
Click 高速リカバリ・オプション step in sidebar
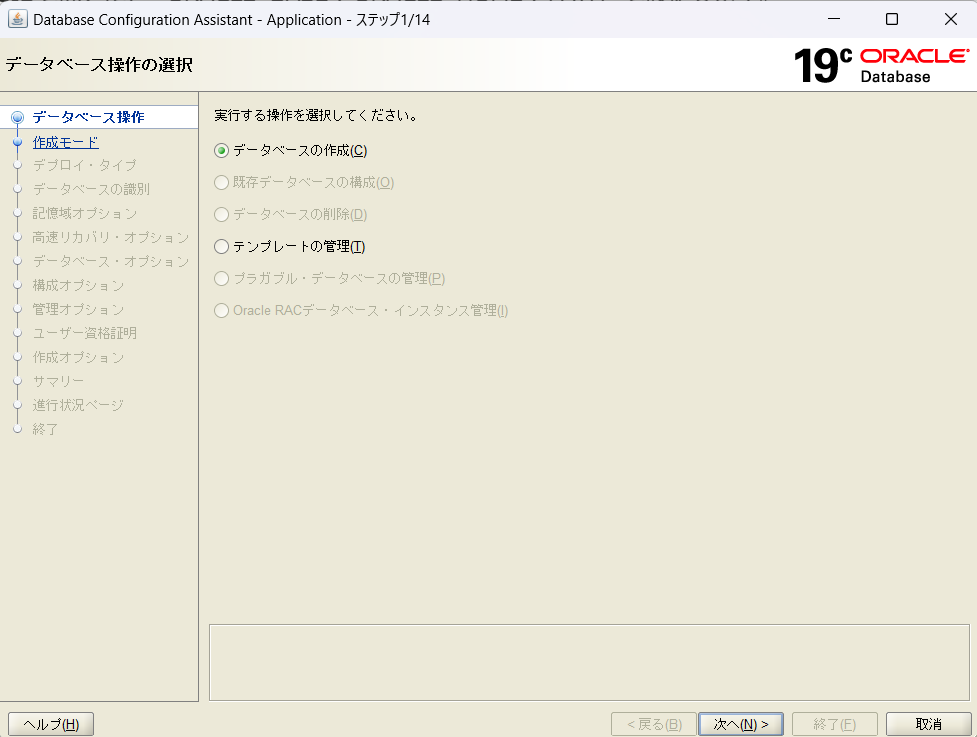pyautogui.click(x=111, y=237)
